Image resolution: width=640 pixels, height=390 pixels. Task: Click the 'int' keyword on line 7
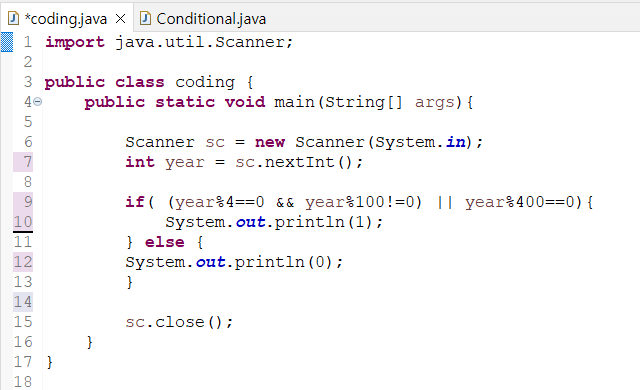click(x=140, y=162)
